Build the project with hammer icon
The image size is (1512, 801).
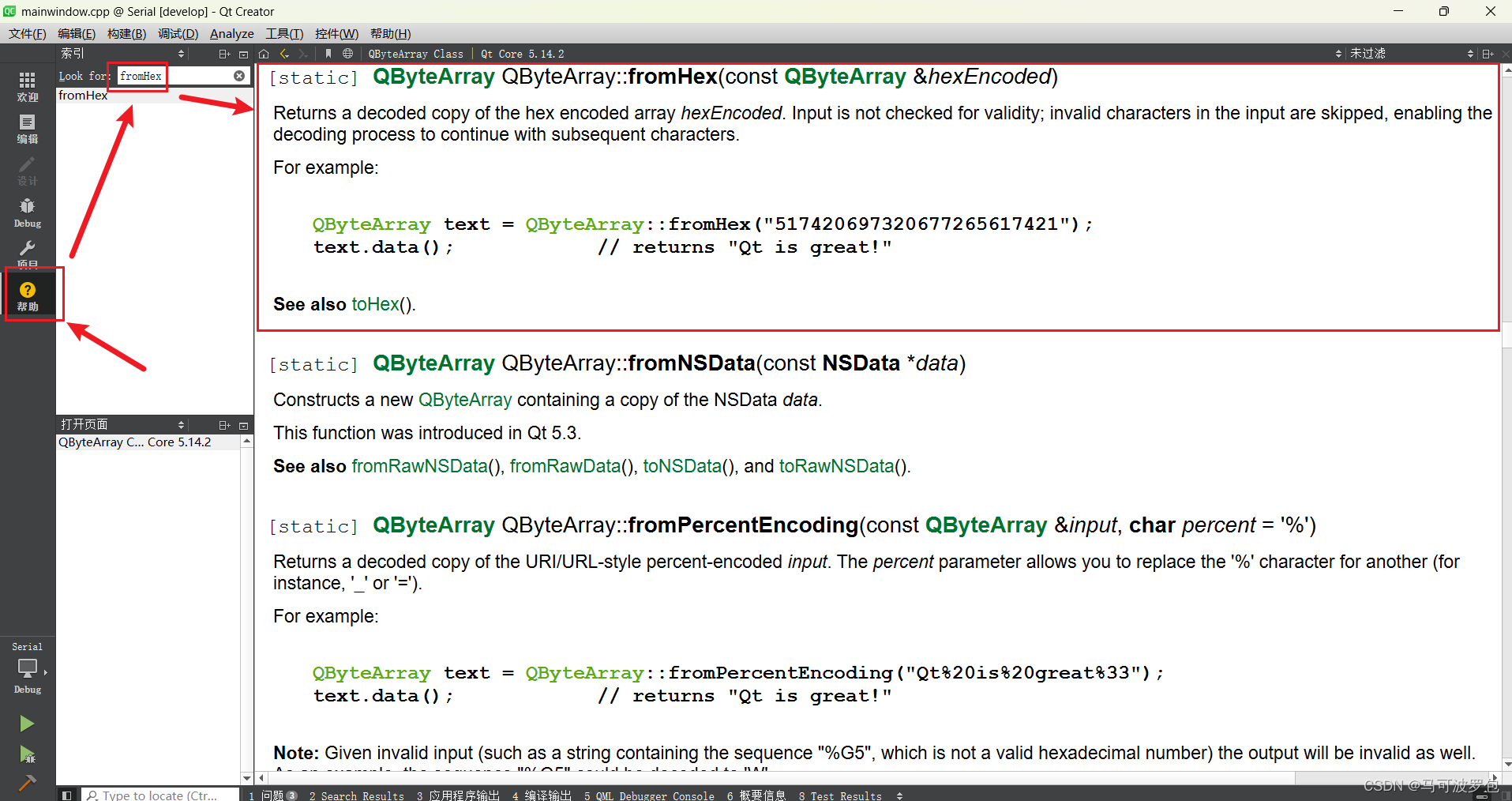[x=27, y=783]
